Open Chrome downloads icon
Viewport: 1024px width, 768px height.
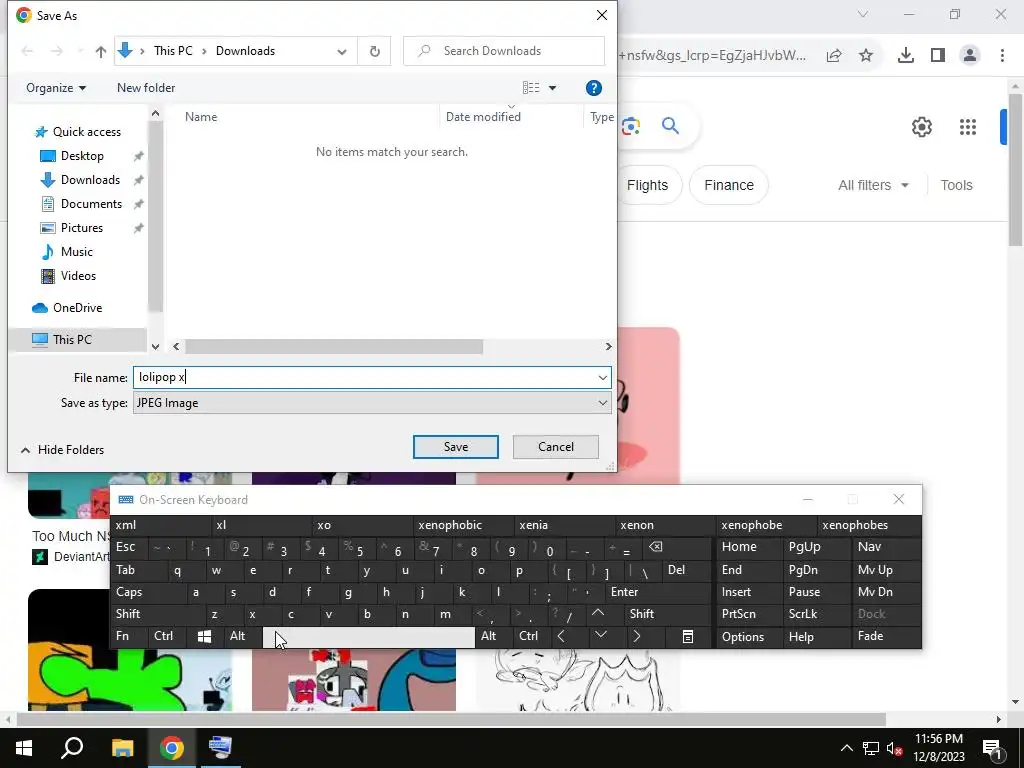[x=905, y=56]
